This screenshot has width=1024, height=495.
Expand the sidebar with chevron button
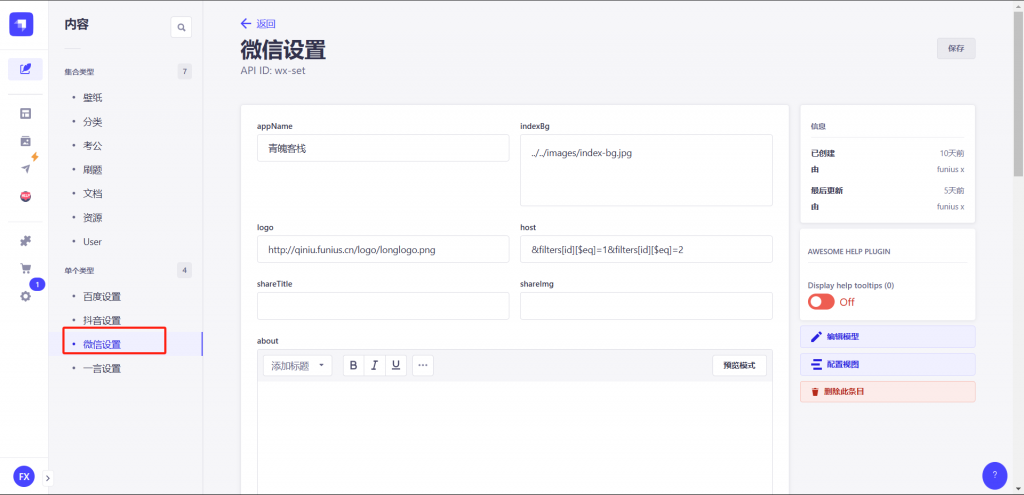point(48,478)
